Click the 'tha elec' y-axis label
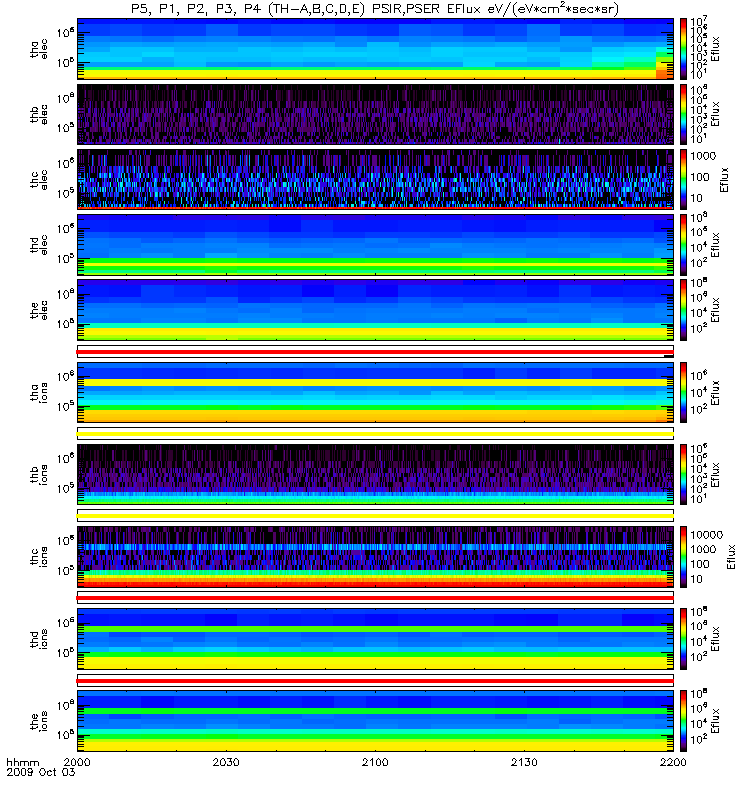This screenshot has width=750, height=800. [39, 49]
